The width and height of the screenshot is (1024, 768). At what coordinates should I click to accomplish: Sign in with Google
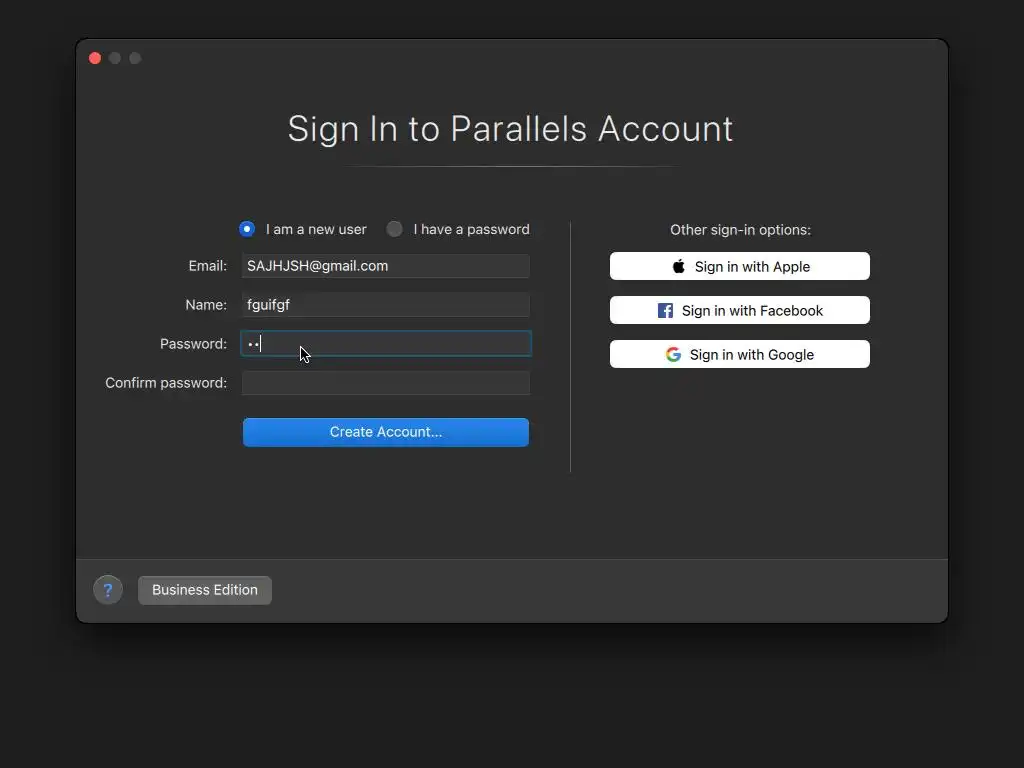[740, 354]
